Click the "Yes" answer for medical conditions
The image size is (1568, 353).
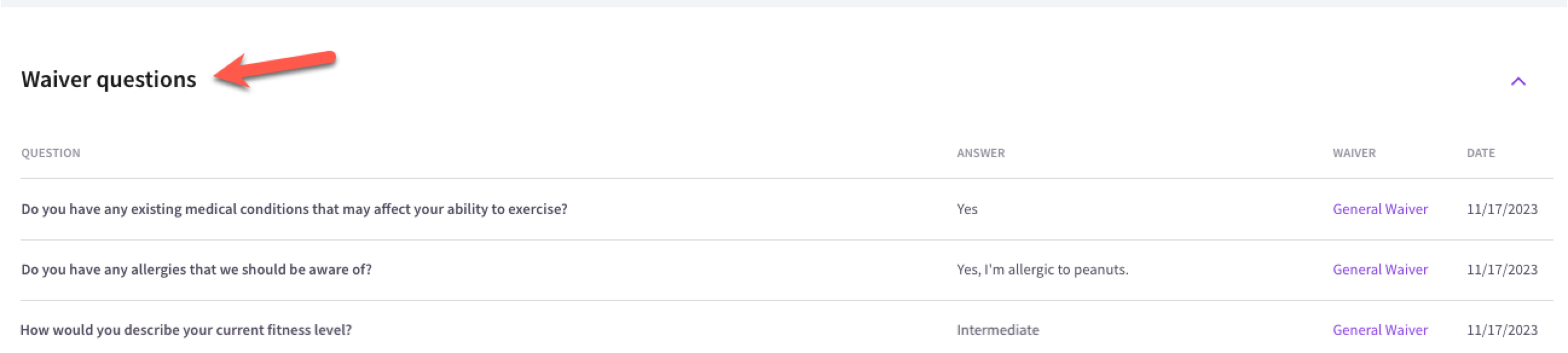(x=967, y=209)
